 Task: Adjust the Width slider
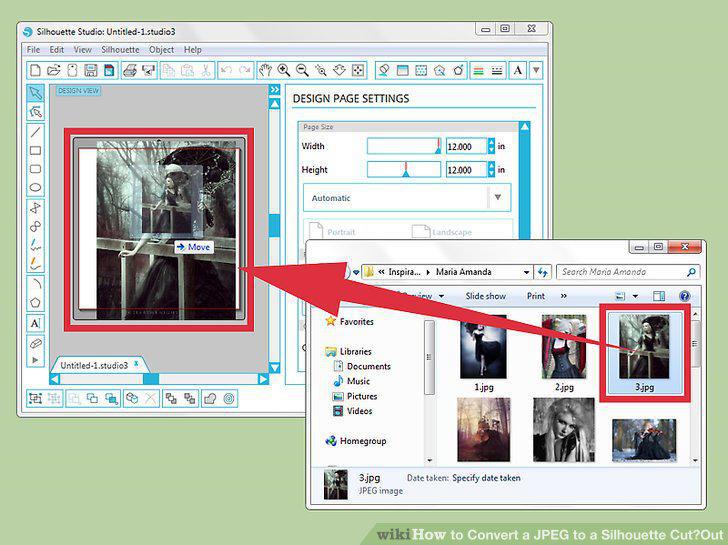click(404, 146)
